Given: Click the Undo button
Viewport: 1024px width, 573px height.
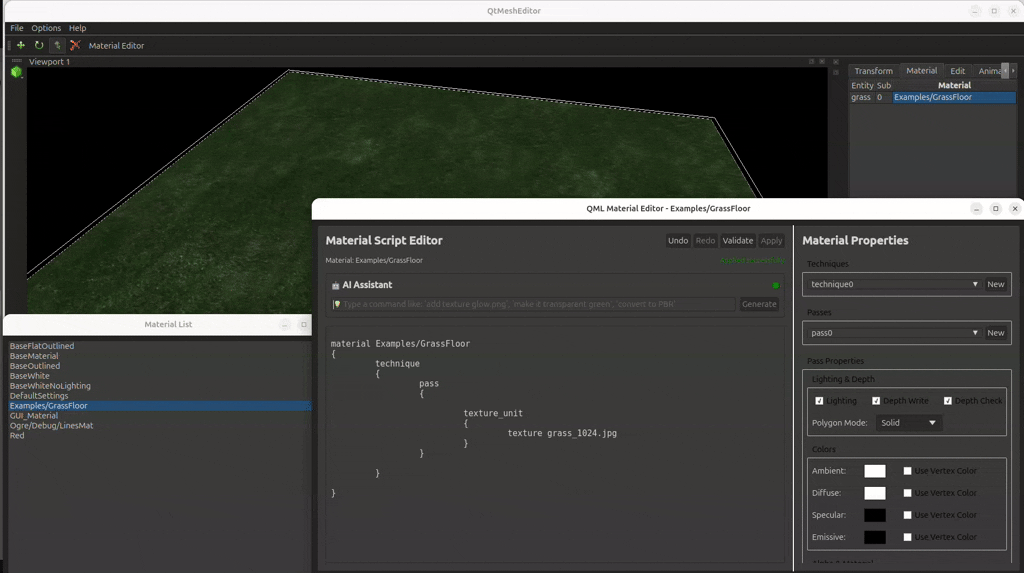Looking at the screenshot, I should pos(678,240).
